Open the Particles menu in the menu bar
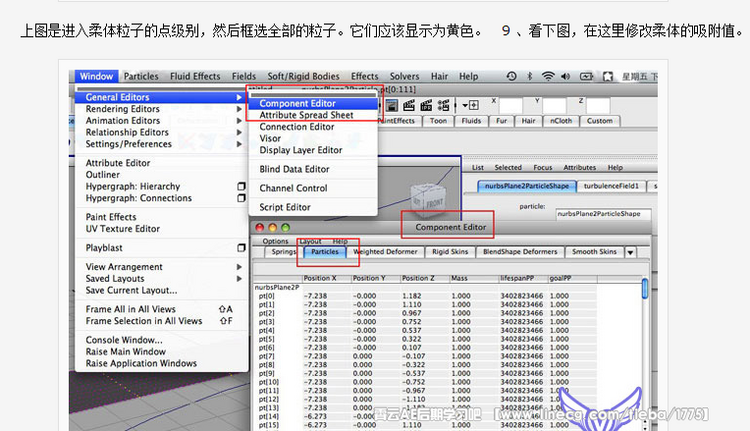The image size is (750, 431). [141, 76]
